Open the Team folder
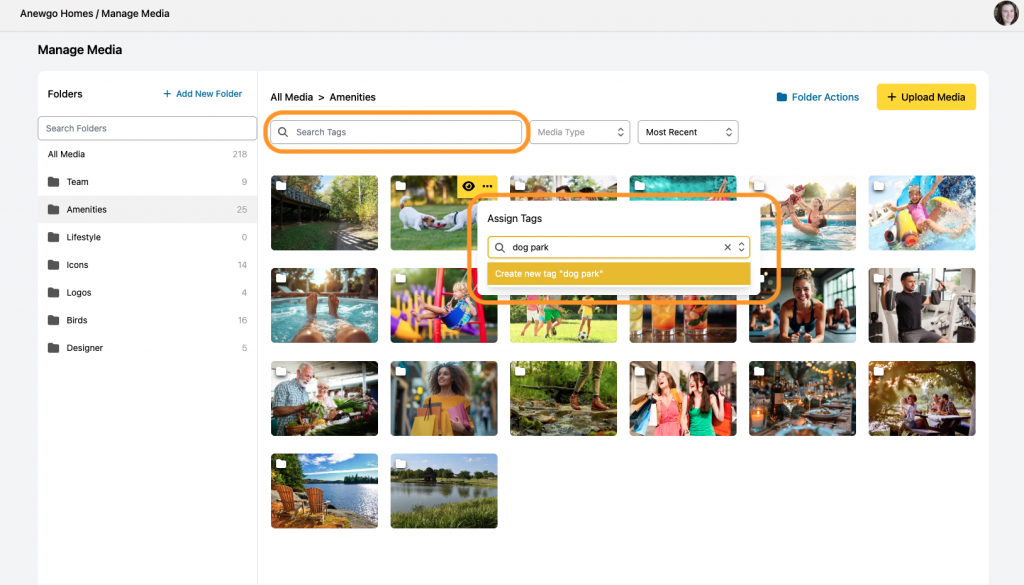Image resolution: width=1024 pixels, height=585 pixels. click(x=147, y=182)
